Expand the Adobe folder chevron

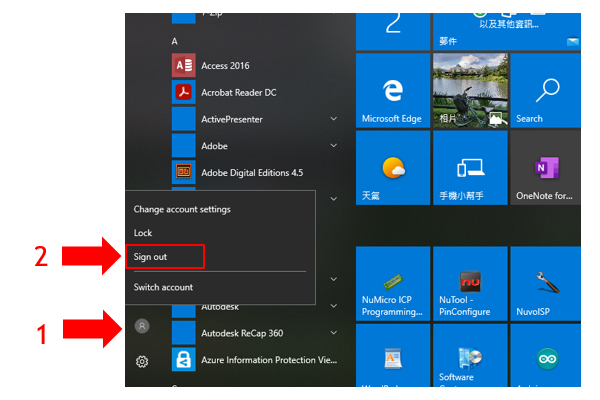pyautogui.click(x=334, y=146)
